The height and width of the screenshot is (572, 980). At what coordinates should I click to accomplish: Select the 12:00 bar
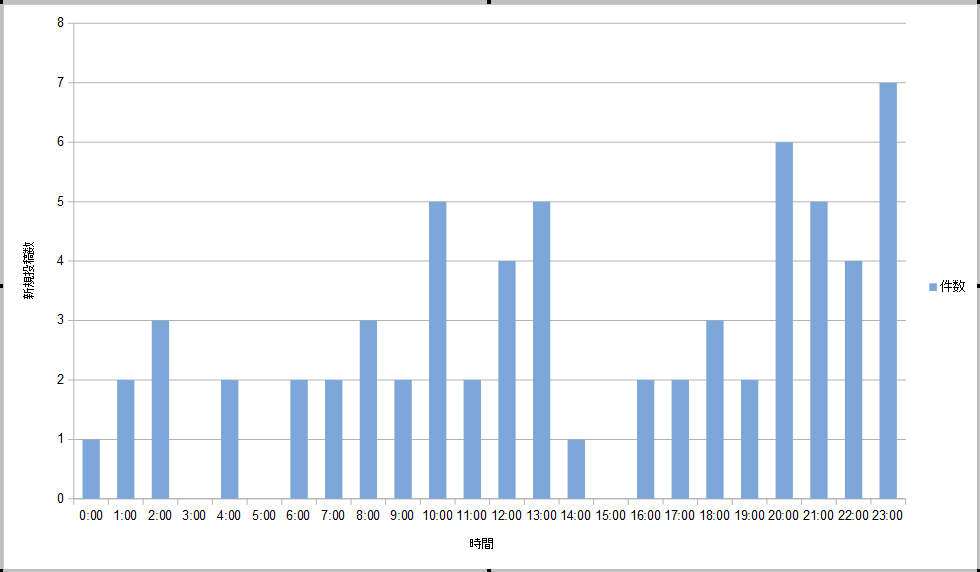[507, 380]
